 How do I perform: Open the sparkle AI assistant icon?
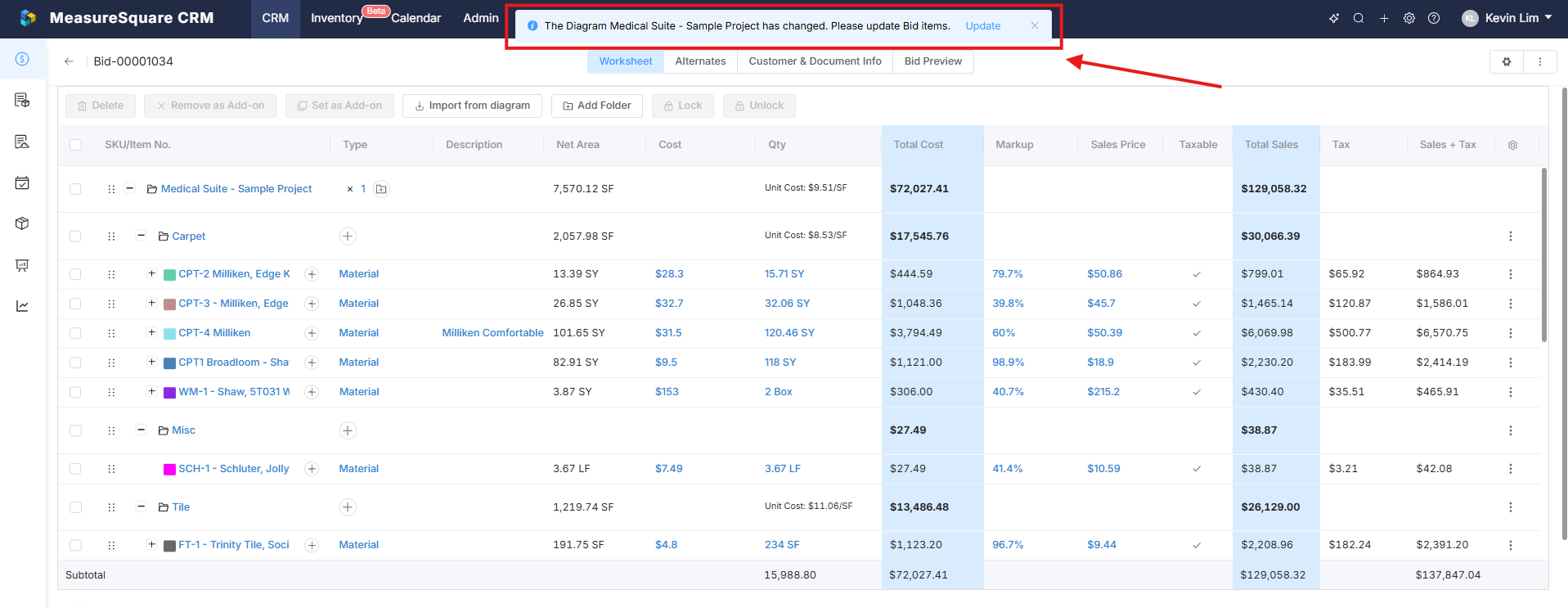point(1334,18)
